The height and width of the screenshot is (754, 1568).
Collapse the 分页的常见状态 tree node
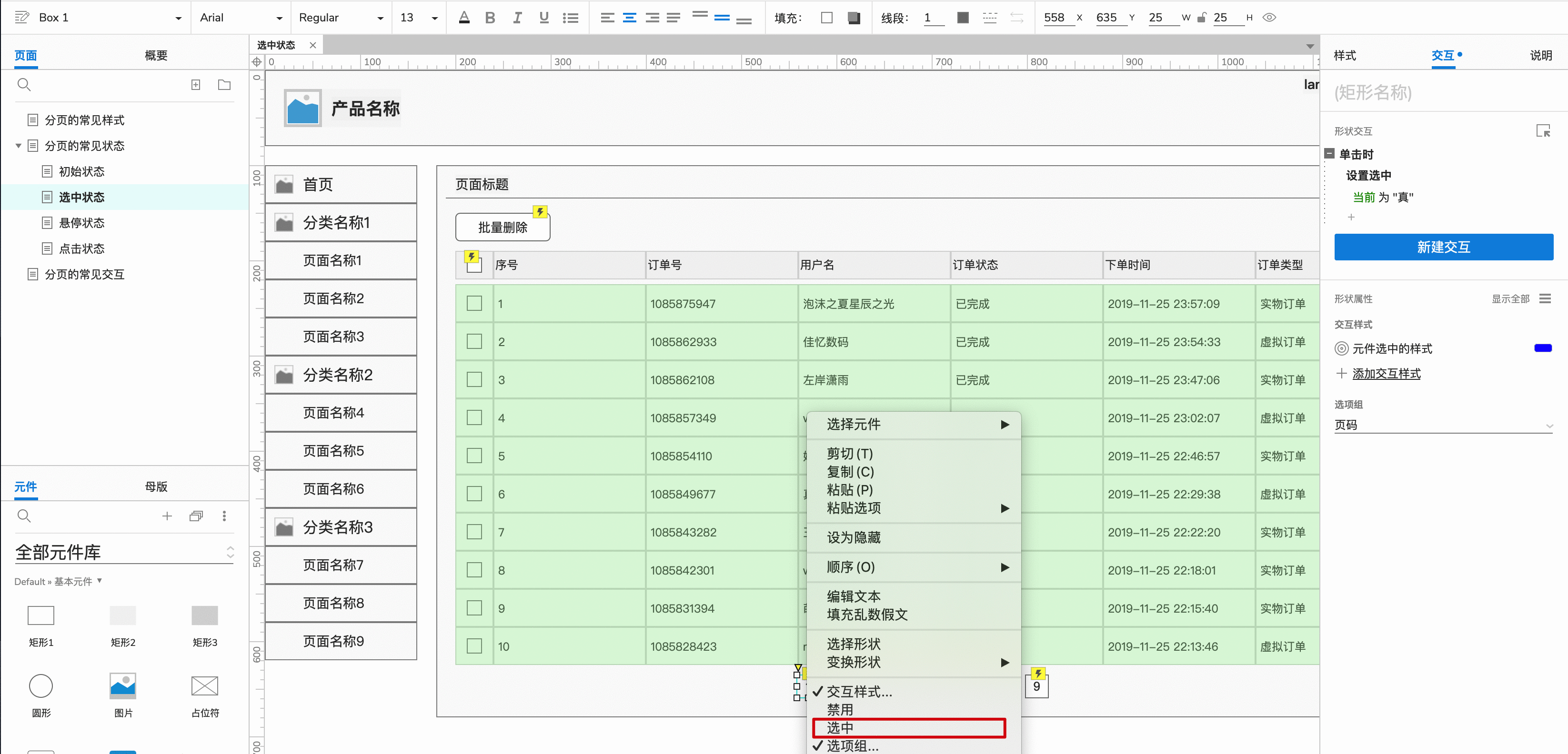tap(18, 146)
